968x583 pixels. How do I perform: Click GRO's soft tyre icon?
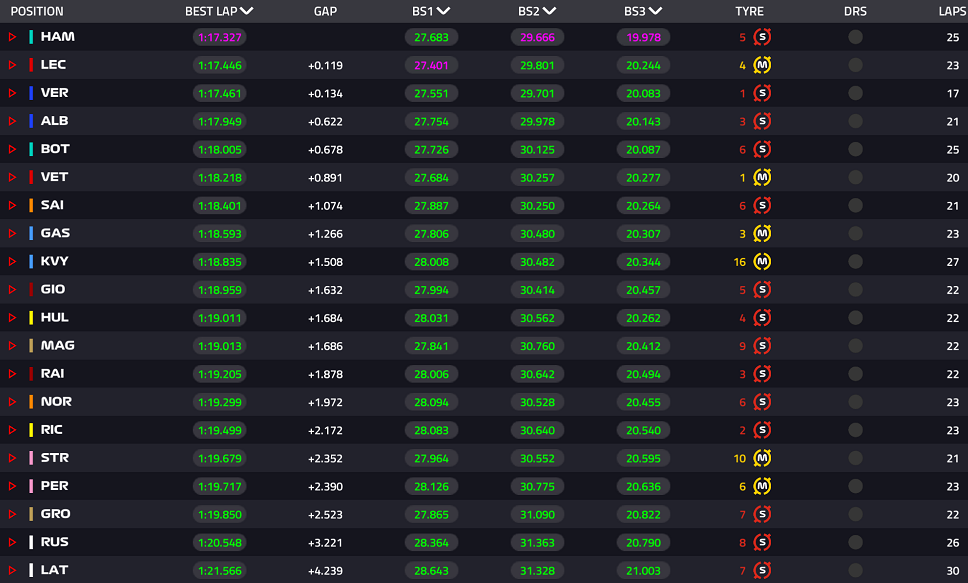point(762,514)
